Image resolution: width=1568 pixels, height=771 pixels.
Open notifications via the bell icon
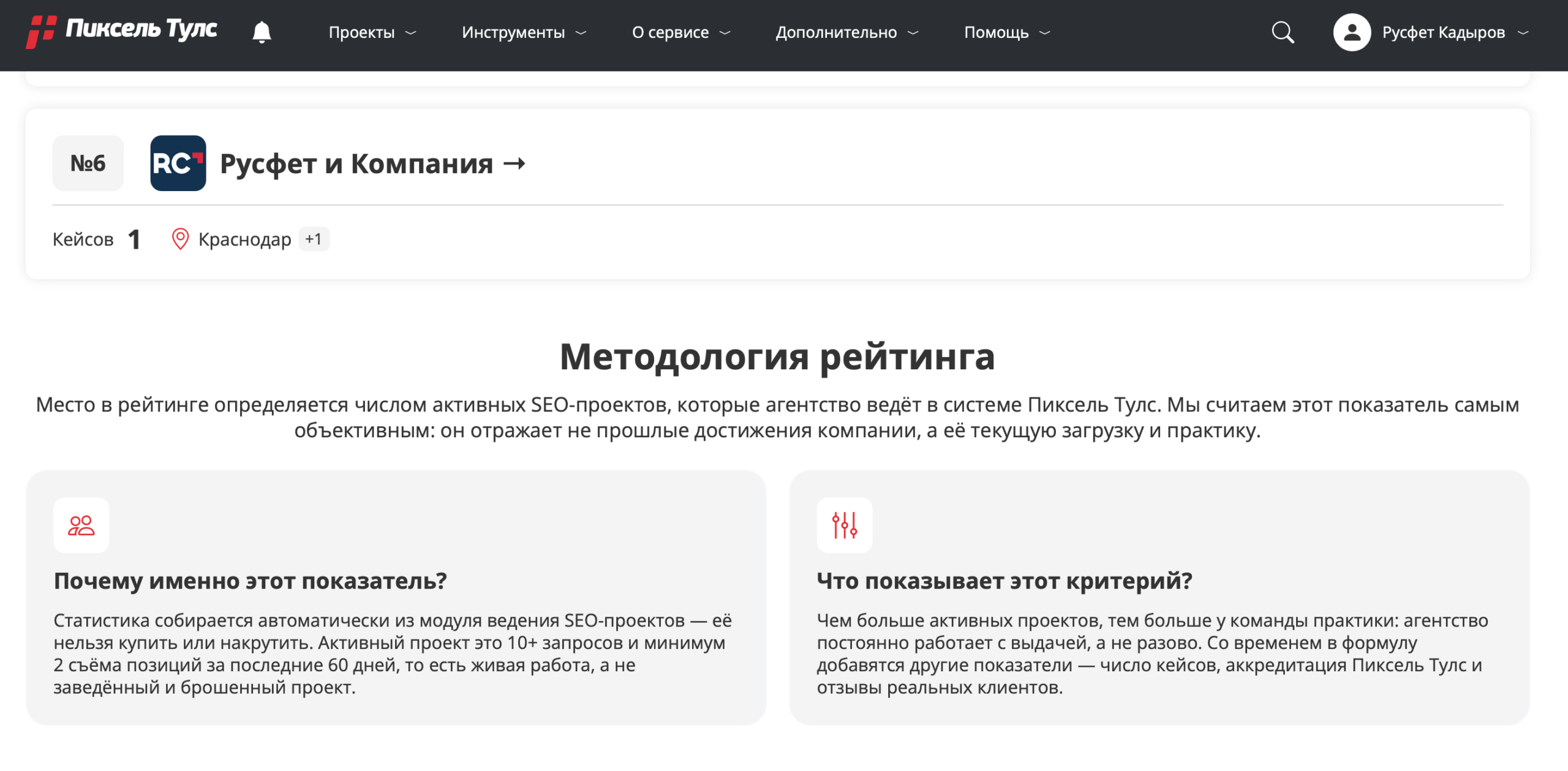tap(262, 32)
